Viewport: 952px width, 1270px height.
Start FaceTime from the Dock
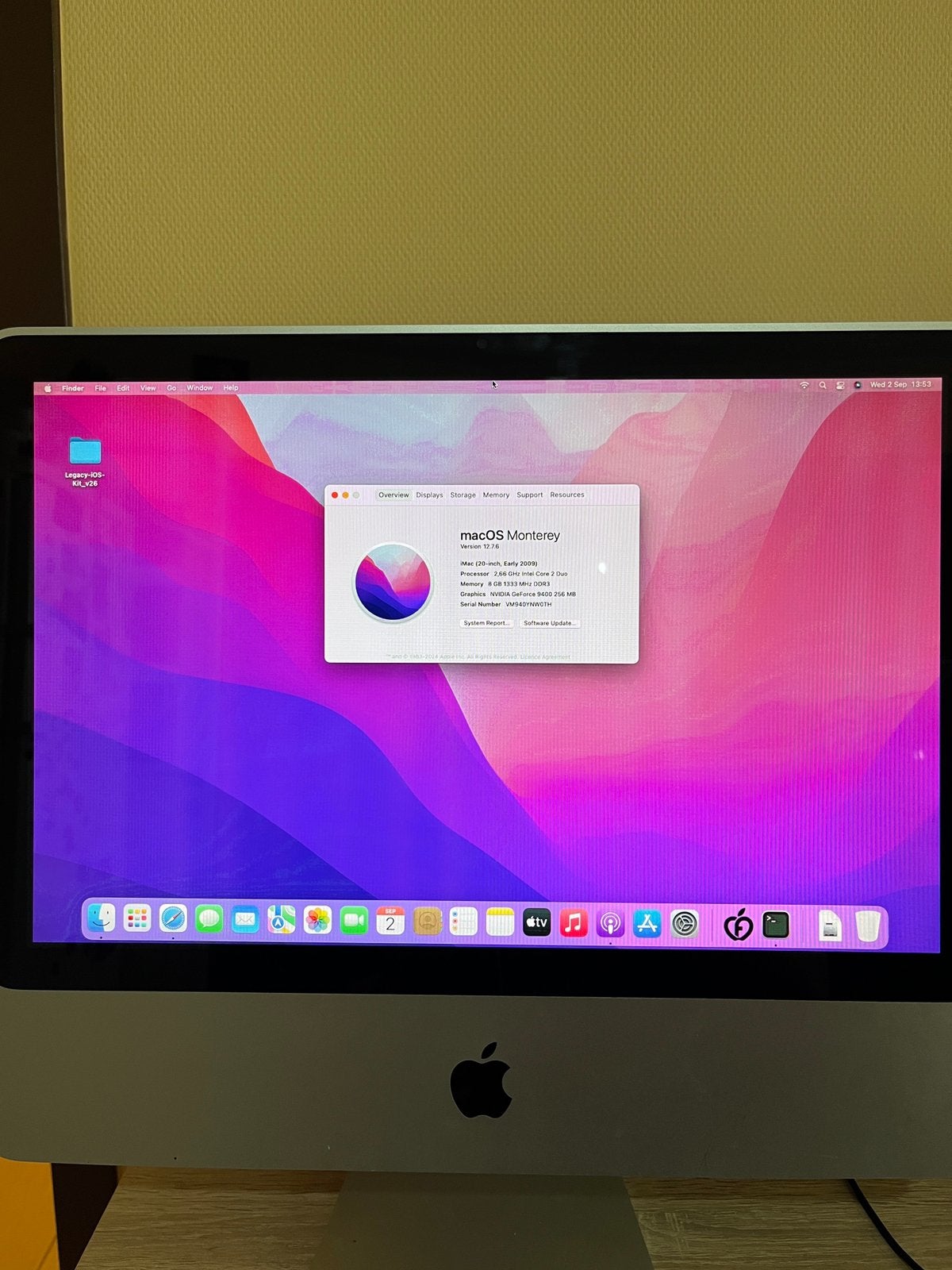tap(354, 921)
